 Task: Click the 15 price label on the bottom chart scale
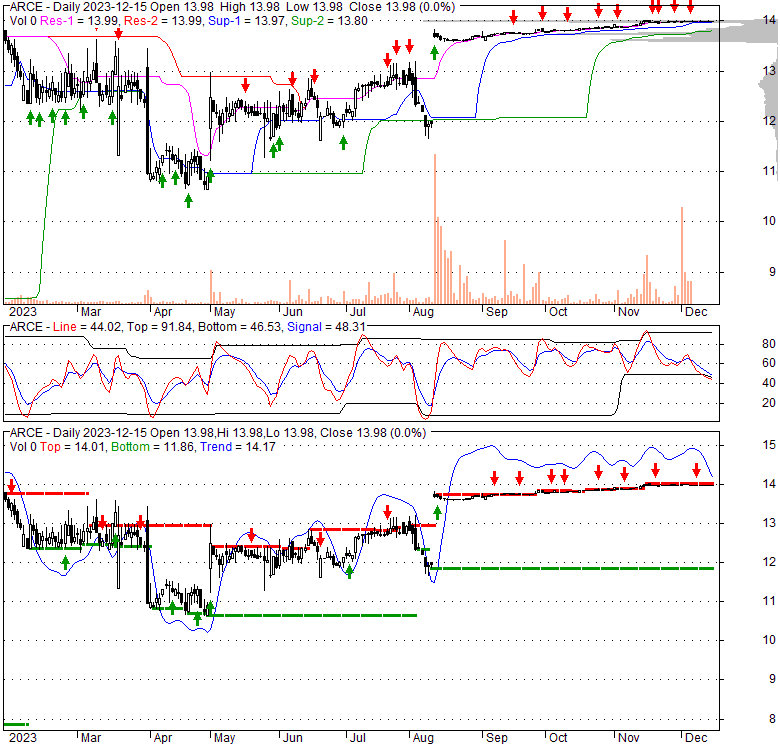coord(769,445)
